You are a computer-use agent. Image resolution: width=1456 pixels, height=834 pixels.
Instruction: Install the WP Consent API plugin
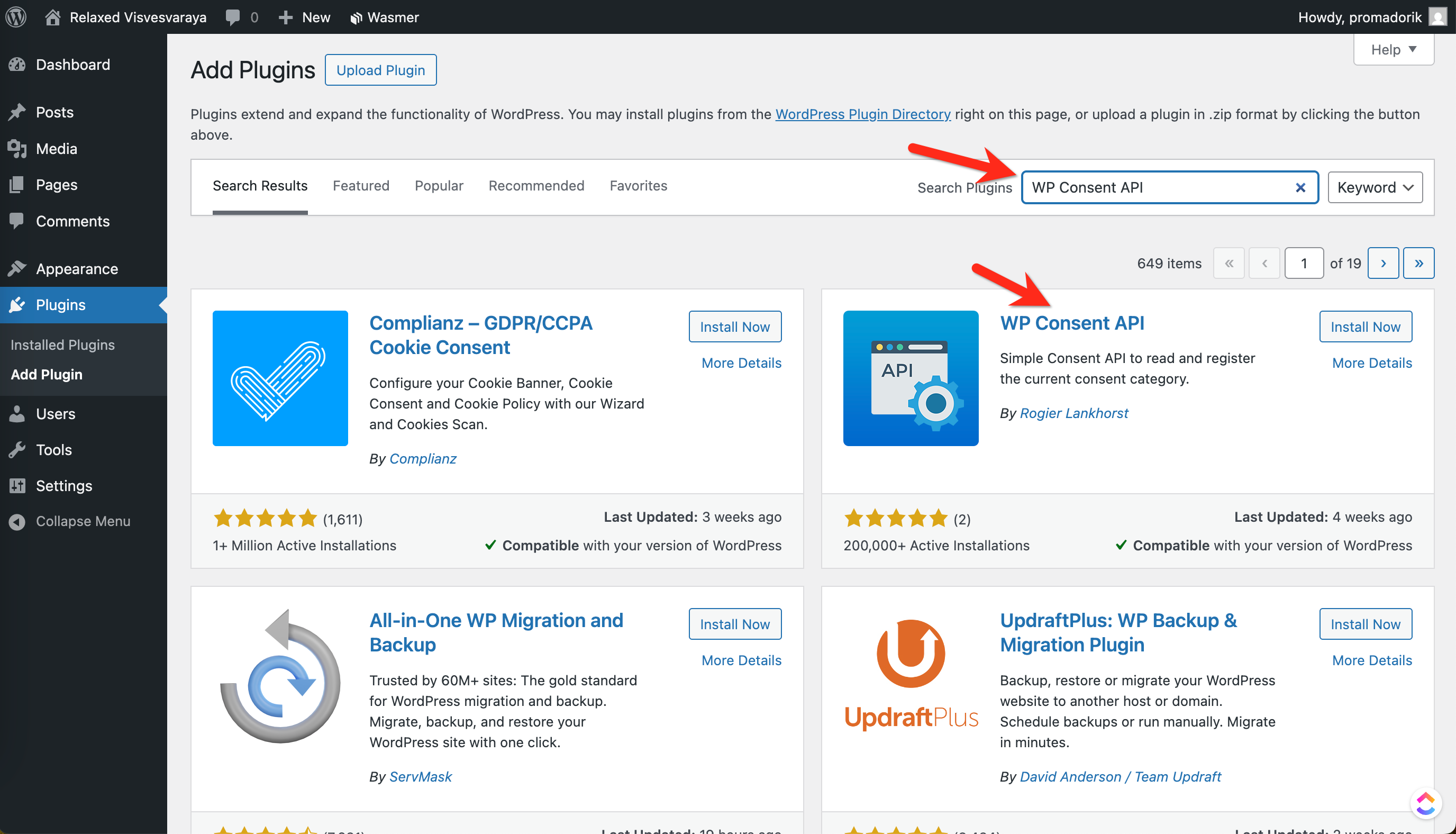(x=1365, y=327)
